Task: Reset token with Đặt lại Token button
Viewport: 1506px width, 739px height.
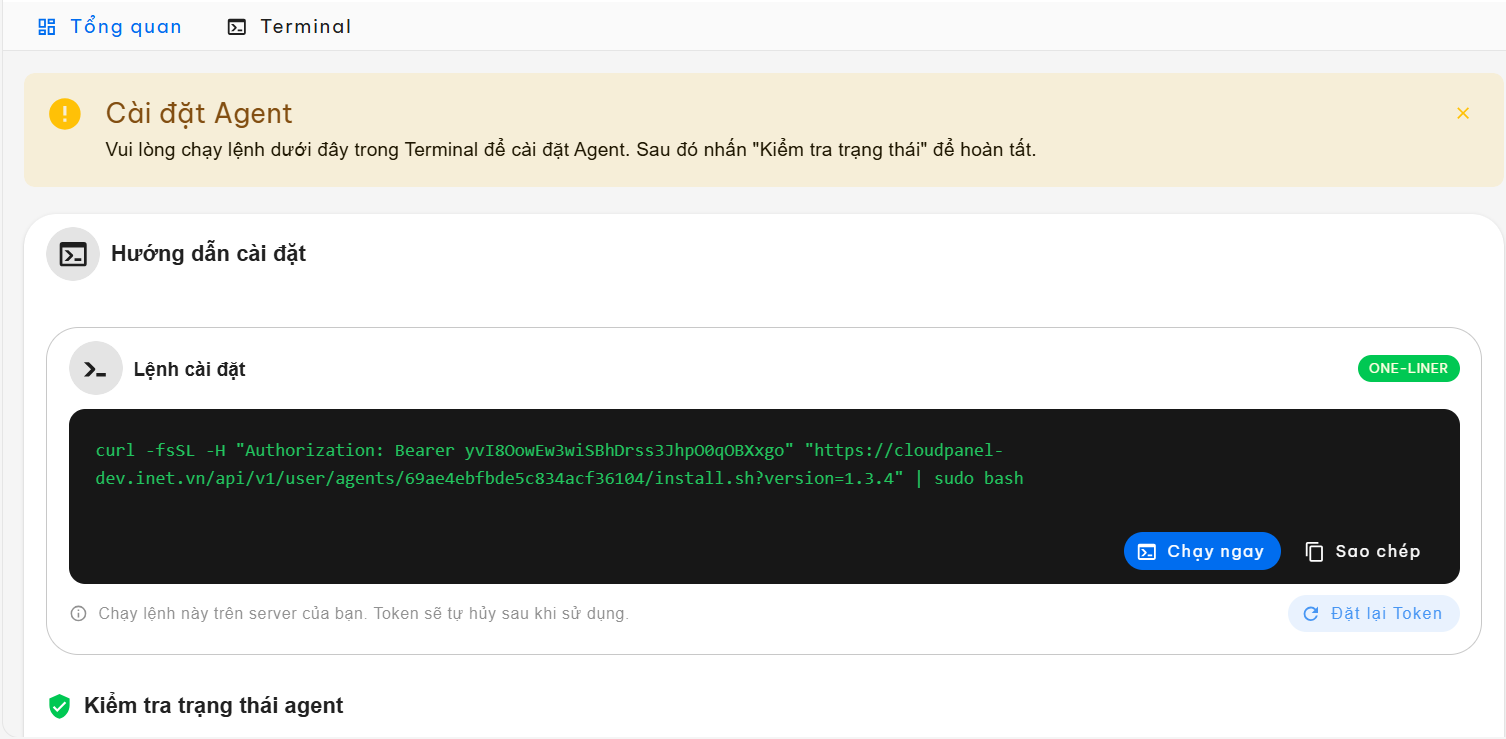Action: click(1373, 614)
